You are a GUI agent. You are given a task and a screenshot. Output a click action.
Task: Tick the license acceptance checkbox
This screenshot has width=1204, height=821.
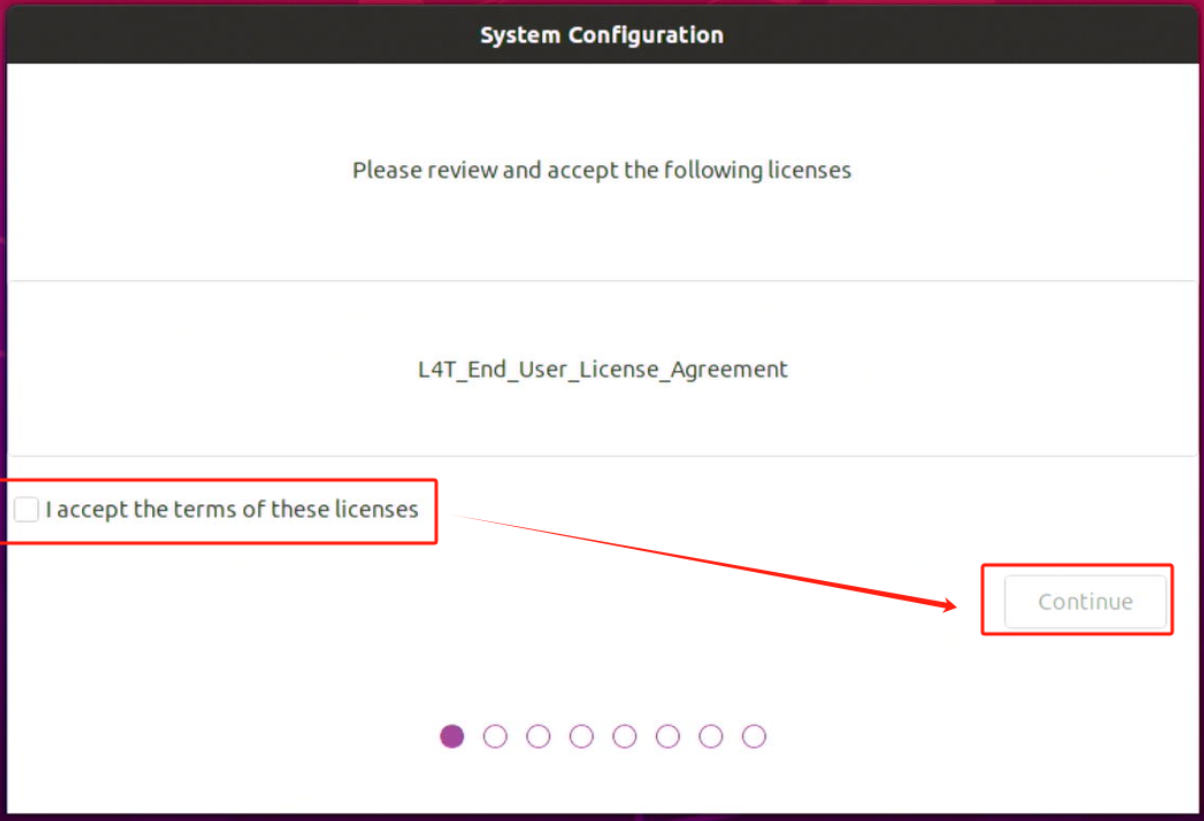point(27,510)
